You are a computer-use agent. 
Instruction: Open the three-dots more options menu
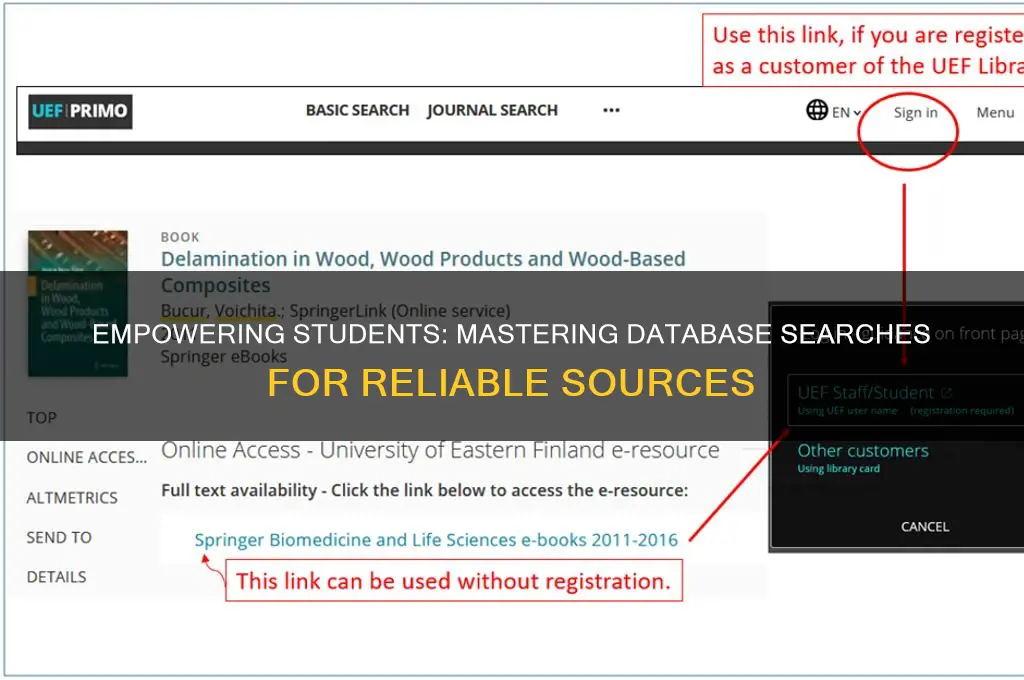[611, 110]
